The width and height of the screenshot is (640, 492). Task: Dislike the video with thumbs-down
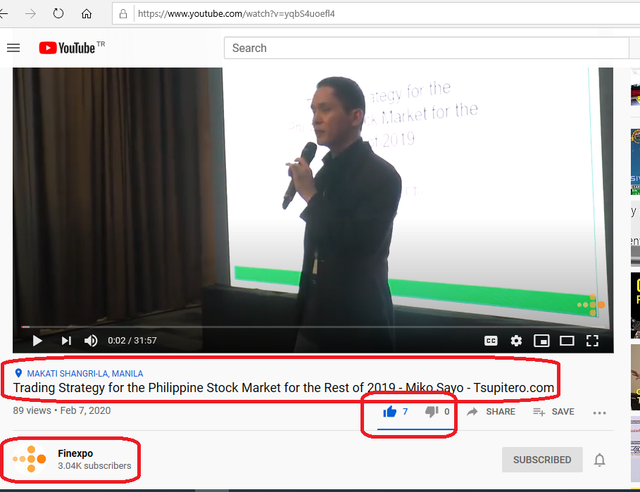pos(431,412)
